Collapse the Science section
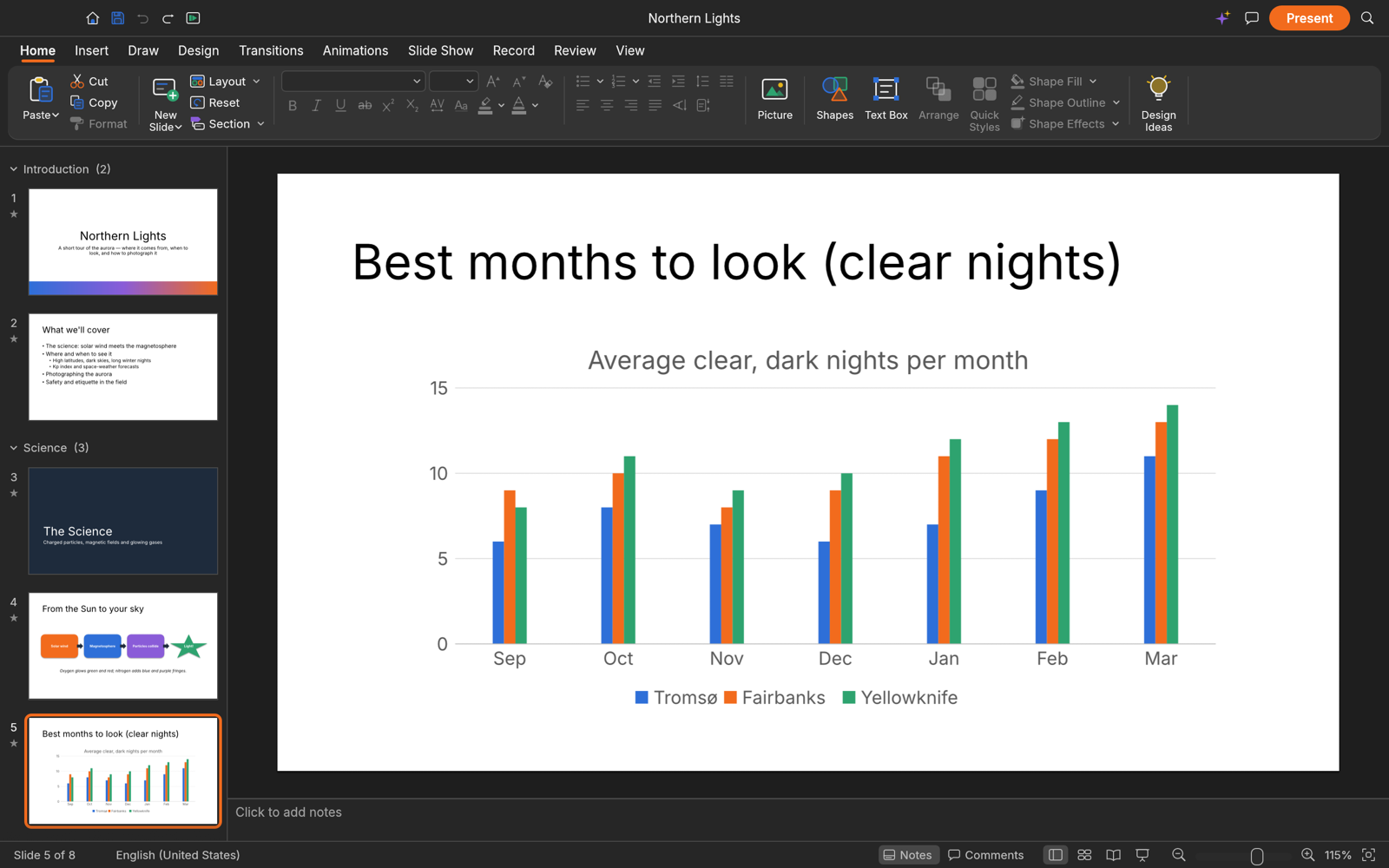 click(x=14, y=448)
